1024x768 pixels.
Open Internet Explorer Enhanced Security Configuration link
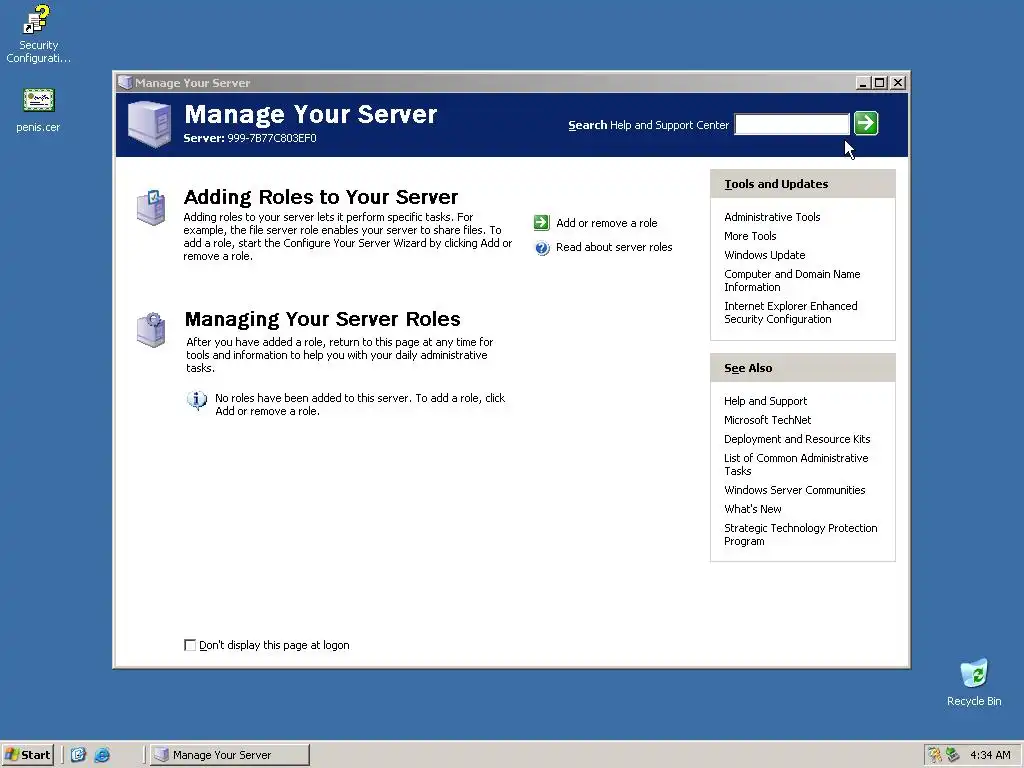(x=791, y=313)
